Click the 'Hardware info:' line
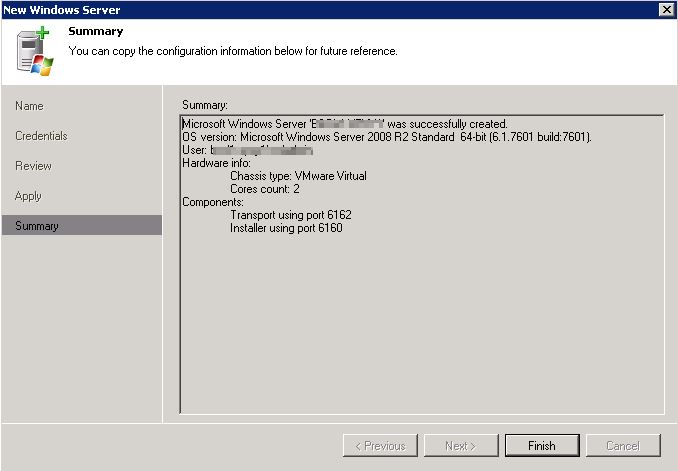The height and width of the screenshot is (471, 678). point(216,163)
